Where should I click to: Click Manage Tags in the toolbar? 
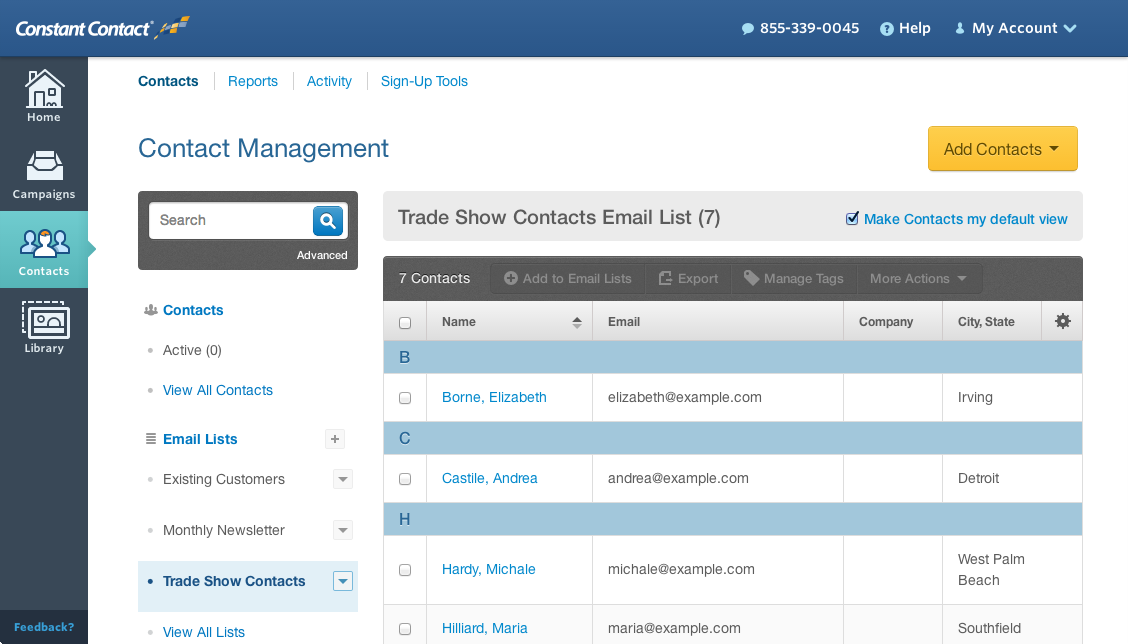tap(793, 278)
